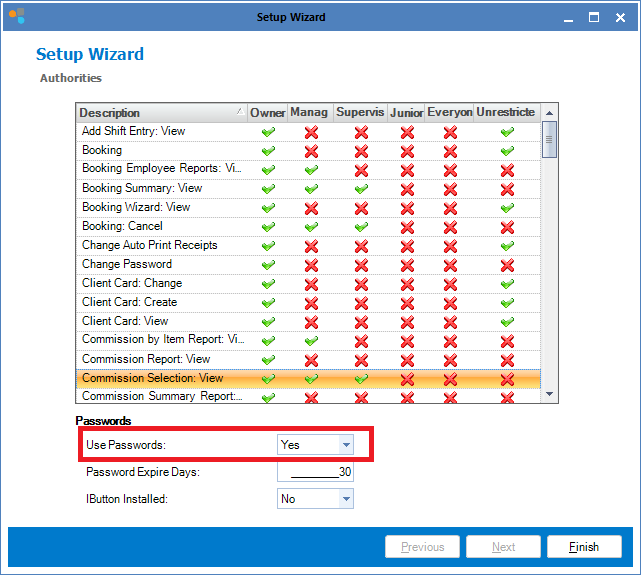The image size is (641, 575).
Task: Click Unrestricted green check for Client Card: Create
Action: [x=507, y=303]
